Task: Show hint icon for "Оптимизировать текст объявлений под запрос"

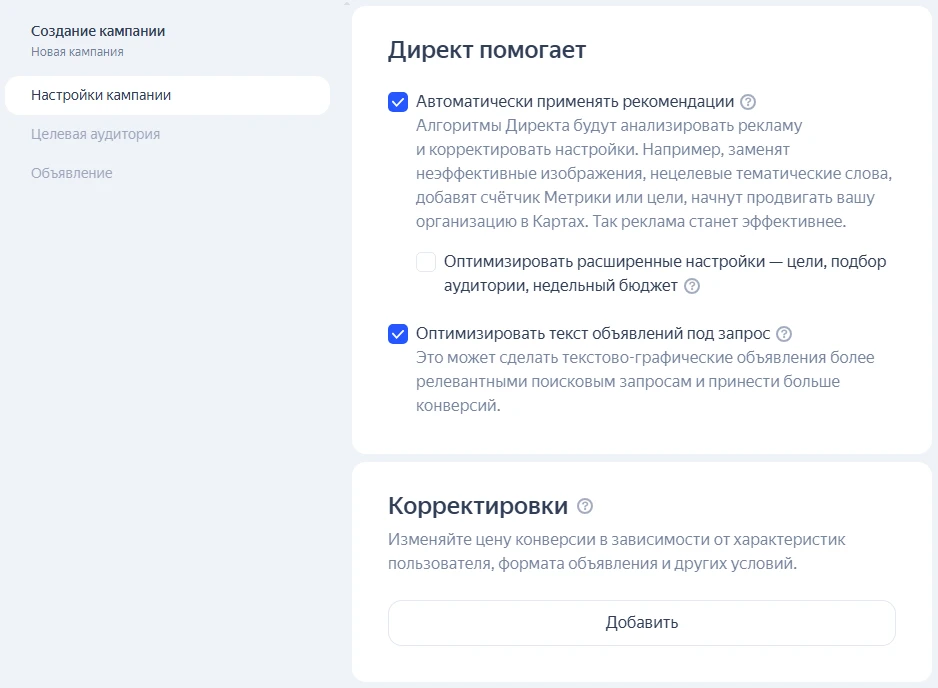Action: click(x=784, y=334)
